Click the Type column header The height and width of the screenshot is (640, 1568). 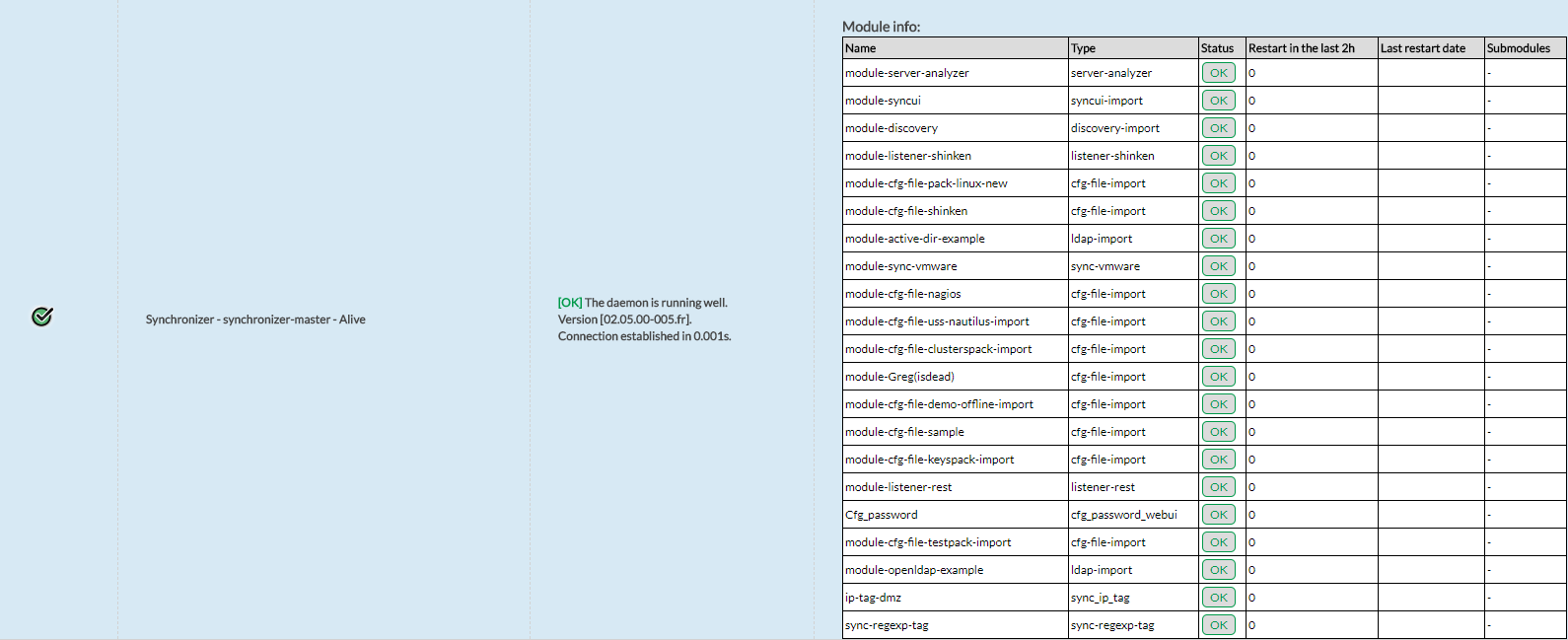(1083, 48)
